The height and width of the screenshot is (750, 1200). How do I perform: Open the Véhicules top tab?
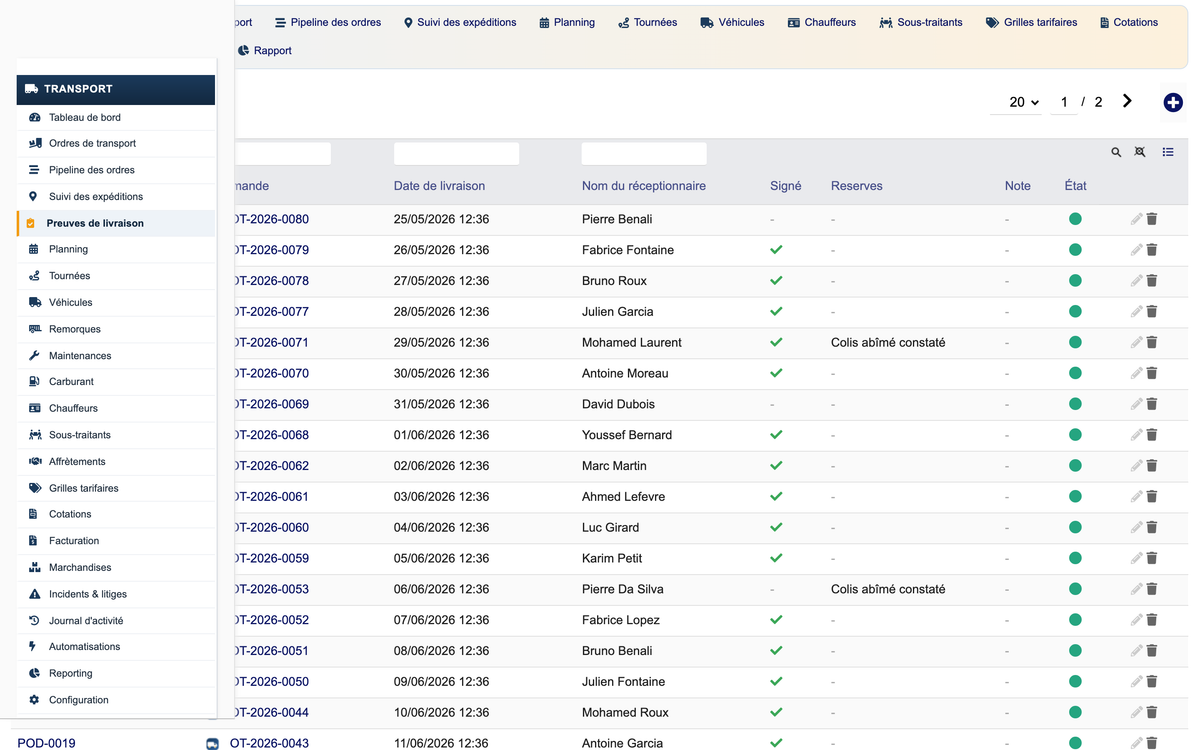[732, 22]
